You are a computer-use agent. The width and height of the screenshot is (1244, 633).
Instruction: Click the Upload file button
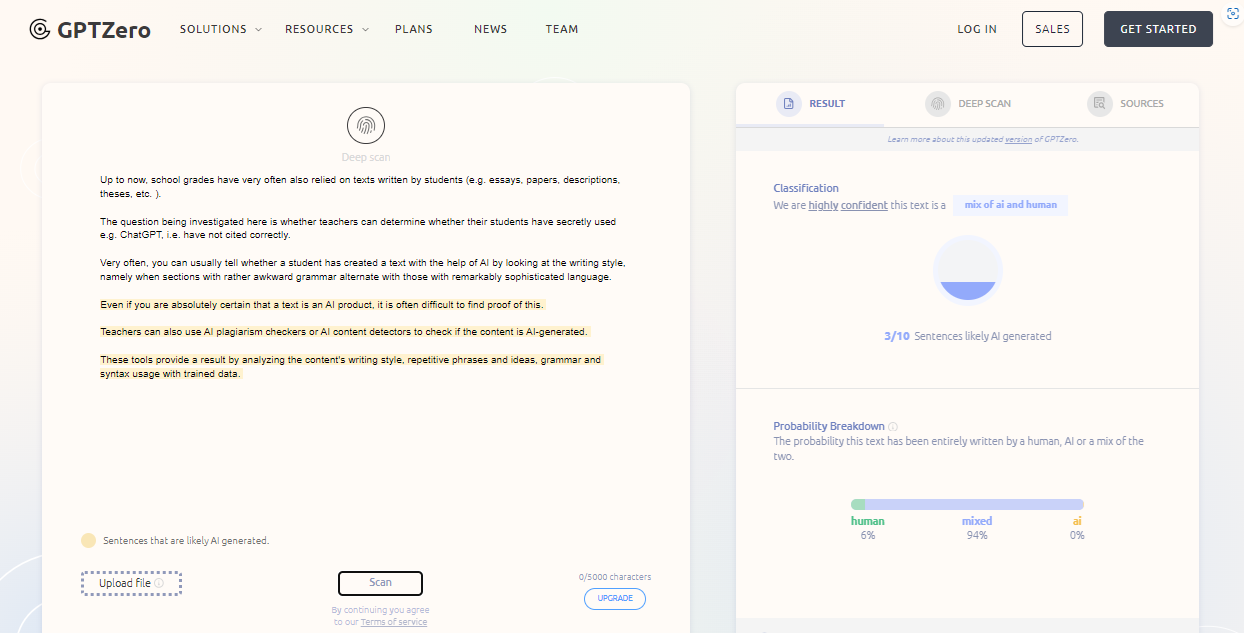pos(131,583)
